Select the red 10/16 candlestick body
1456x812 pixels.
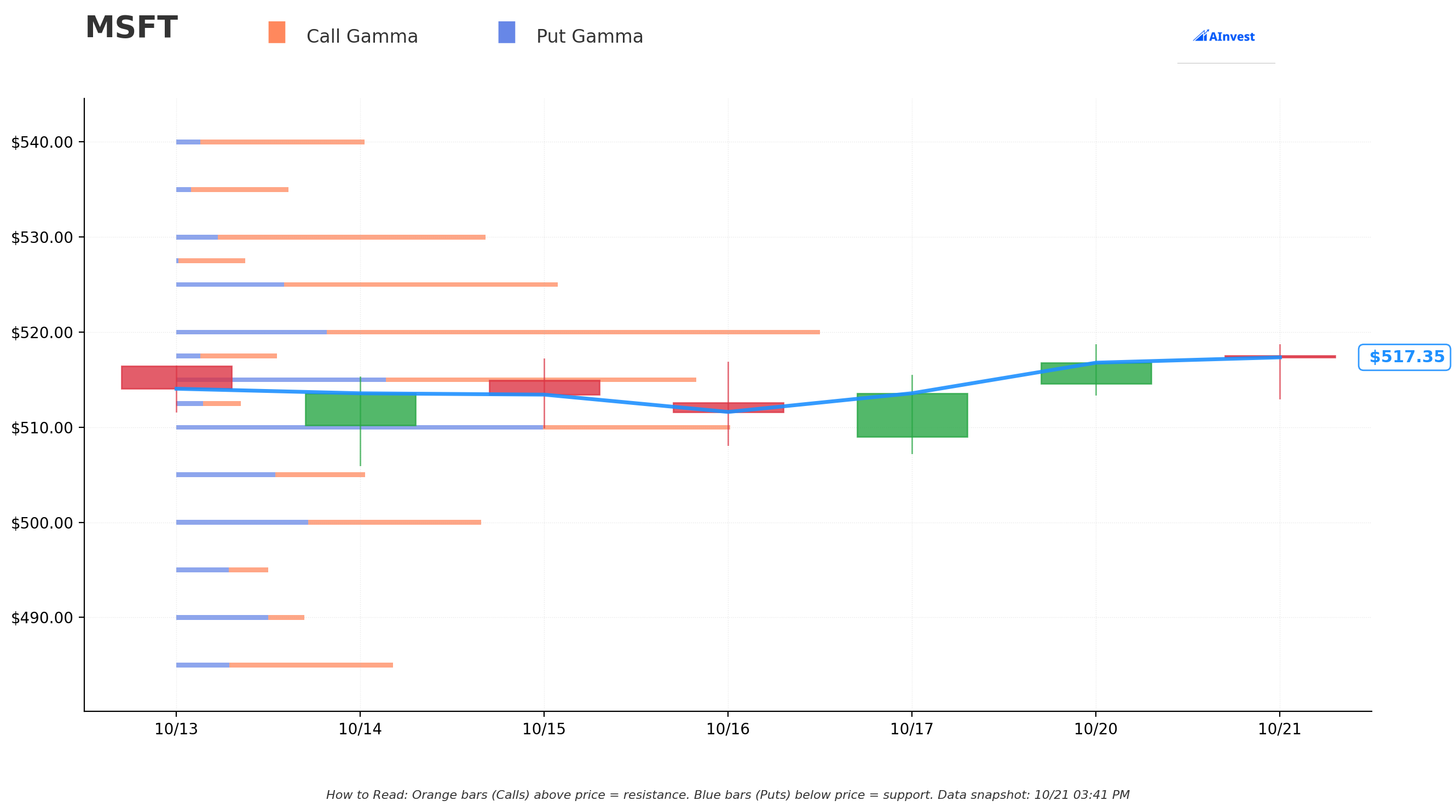pos(728,408)
